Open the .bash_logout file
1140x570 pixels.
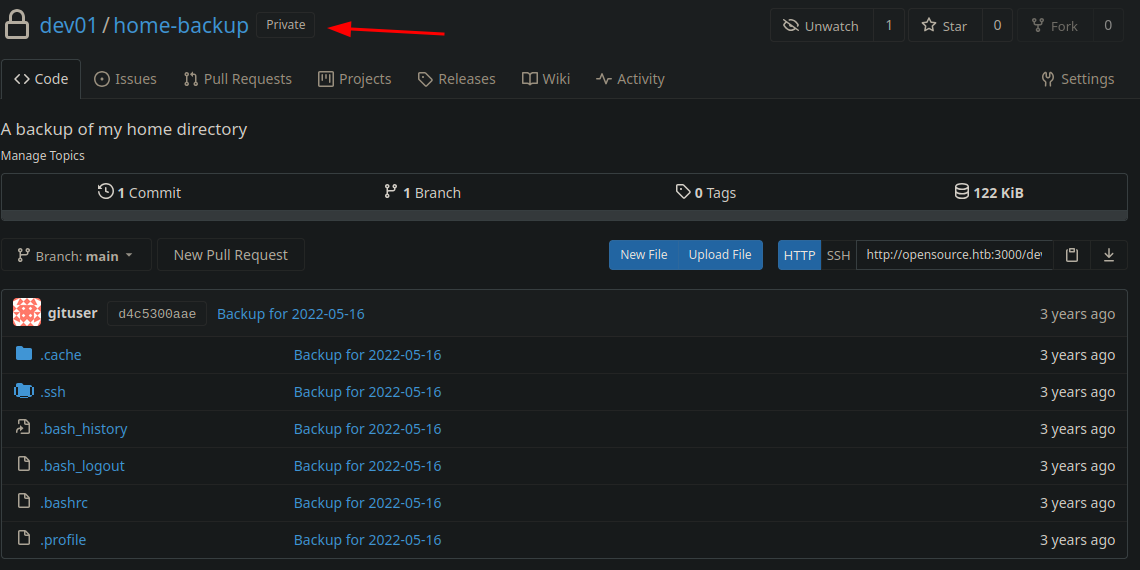click(82, 466)
